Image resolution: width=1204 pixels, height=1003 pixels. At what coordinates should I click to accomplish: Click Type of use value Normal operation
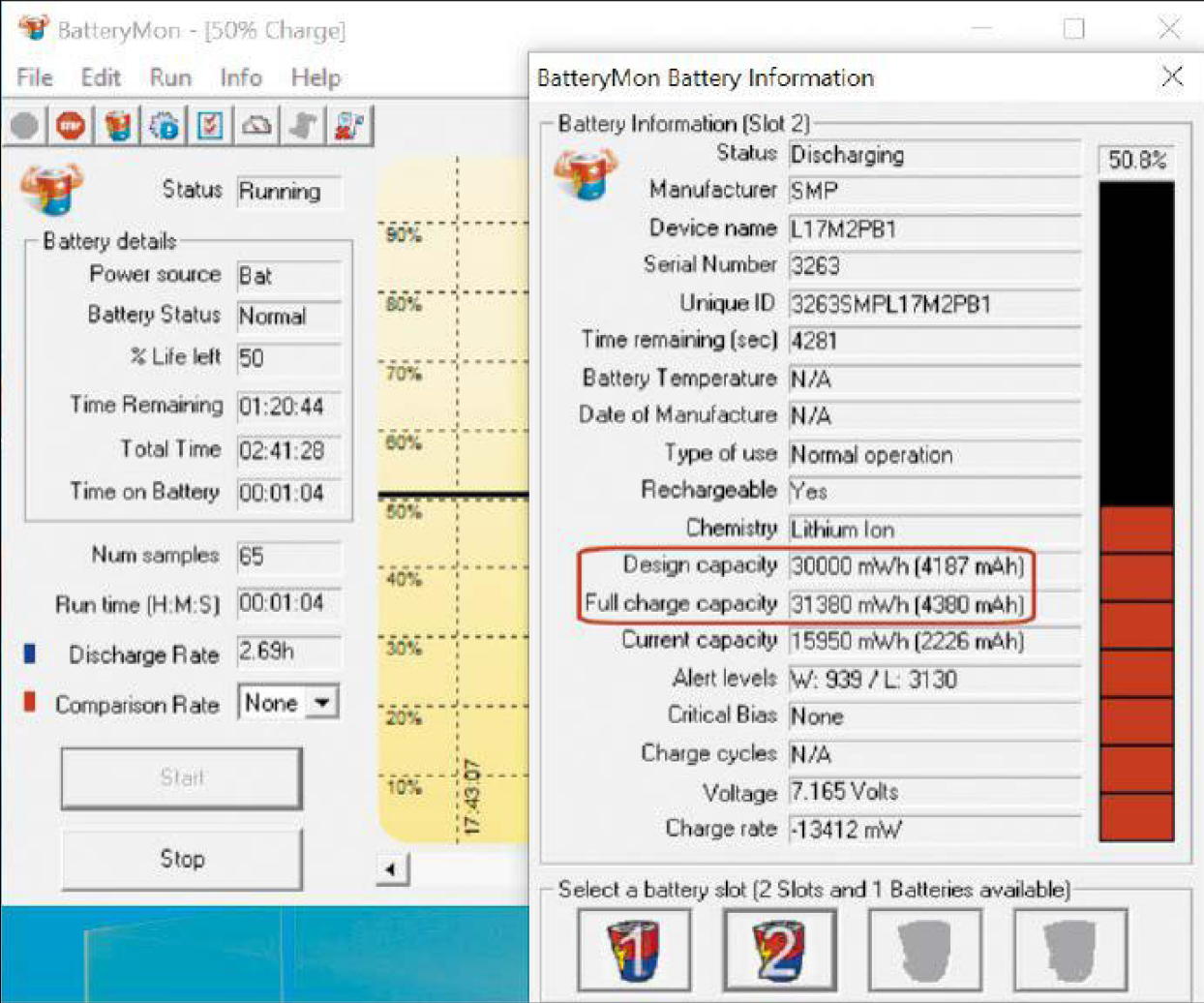click(x=935, y=454)
